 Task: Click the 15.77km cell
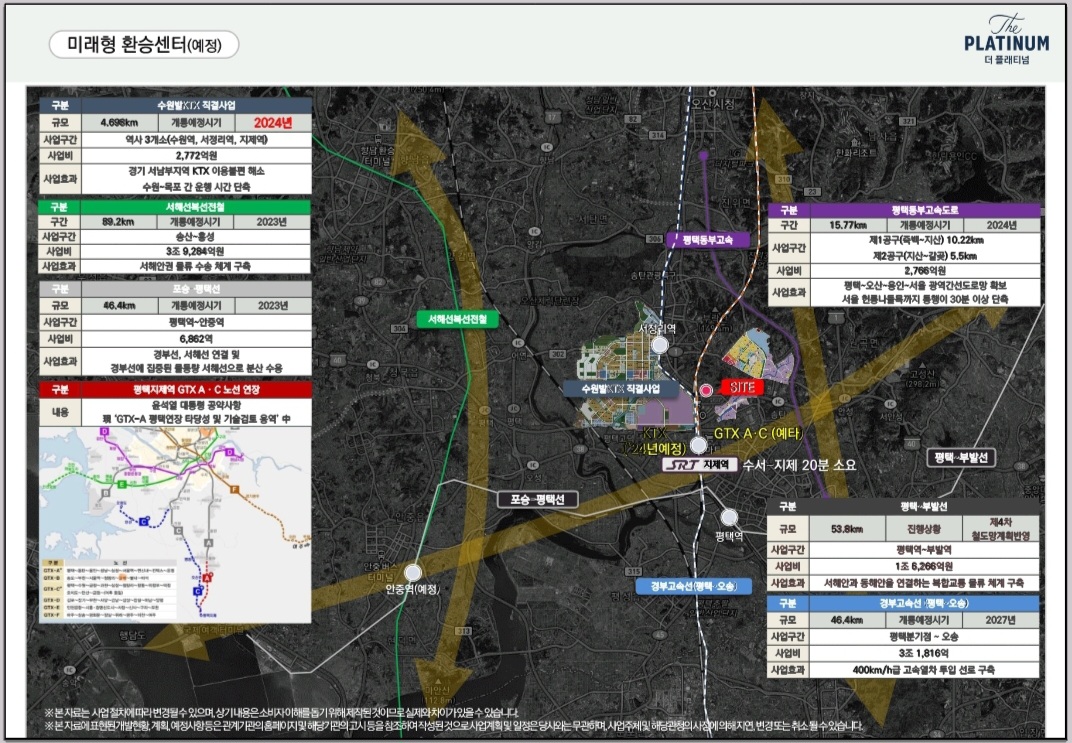848,226
